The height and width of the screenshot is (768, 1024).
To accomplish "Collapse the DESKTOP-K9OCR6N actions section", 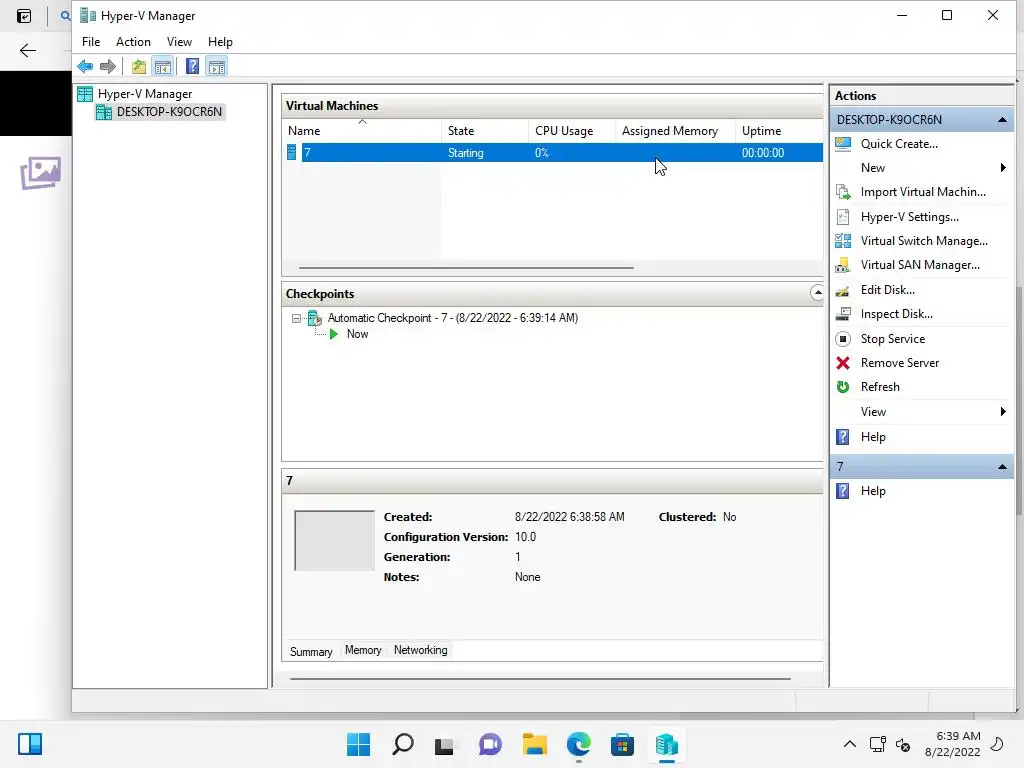I will [x=1002, y=120].
